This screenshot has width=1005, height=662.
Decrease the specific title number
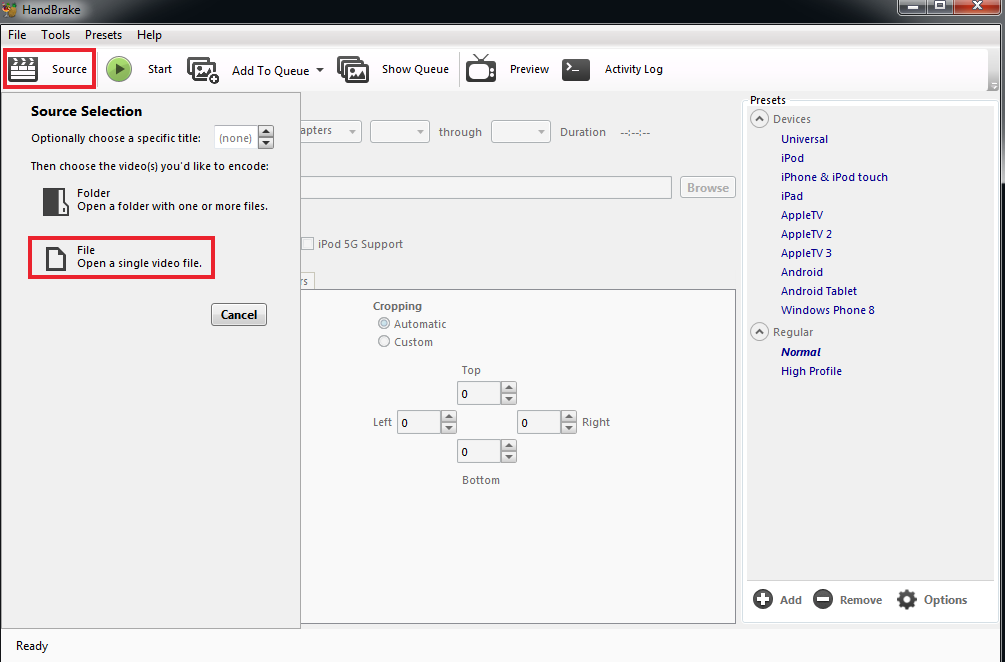tap(265, 143)
